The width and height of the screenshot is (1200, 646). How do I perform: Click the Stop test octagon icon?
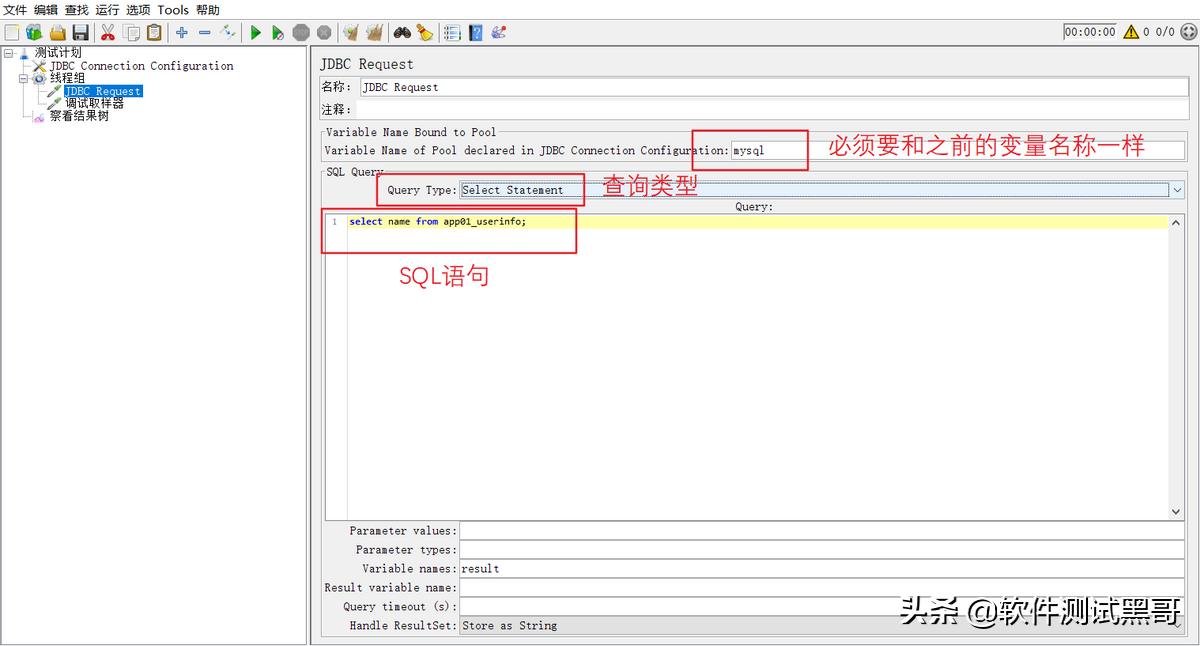(x=301, y=32)
